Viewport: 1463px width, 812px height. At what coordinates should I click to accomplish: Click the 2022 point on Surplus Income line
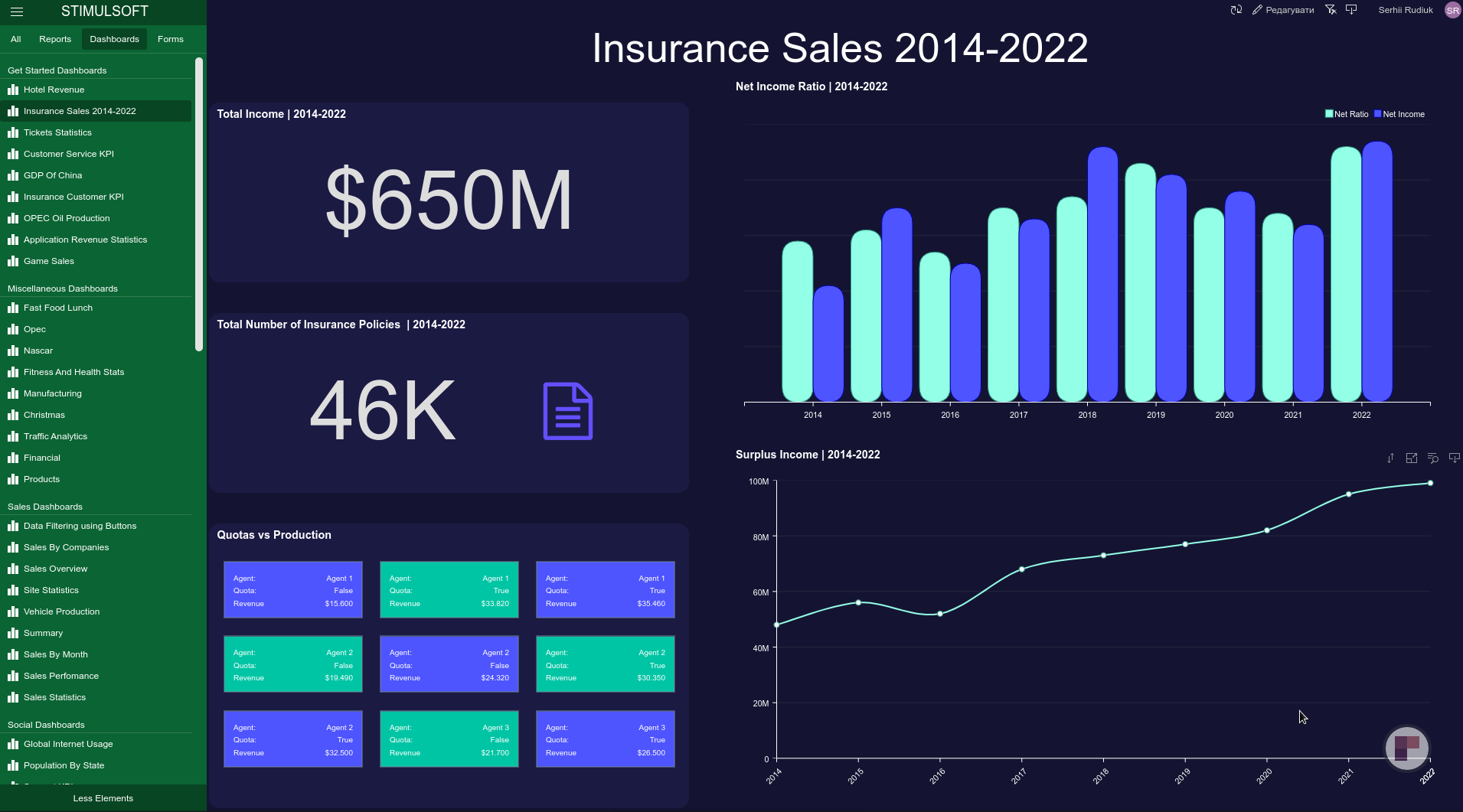coord(1430,483)
